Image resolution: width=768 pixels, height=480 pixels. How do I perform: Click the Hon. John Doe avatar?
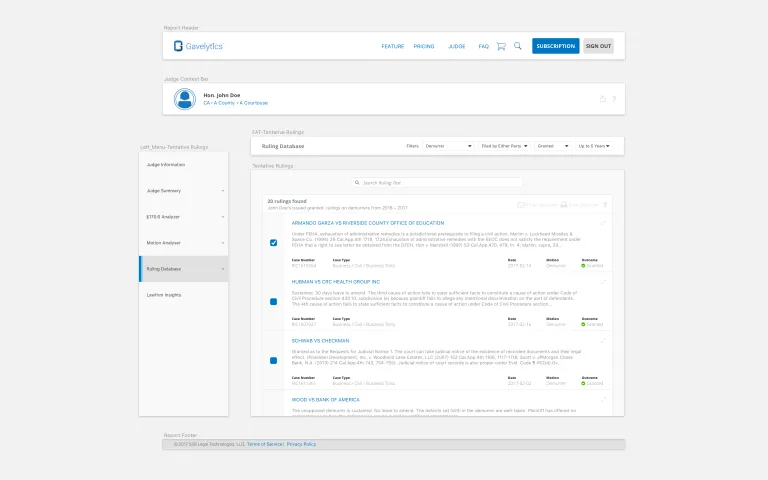coord(185,99)
